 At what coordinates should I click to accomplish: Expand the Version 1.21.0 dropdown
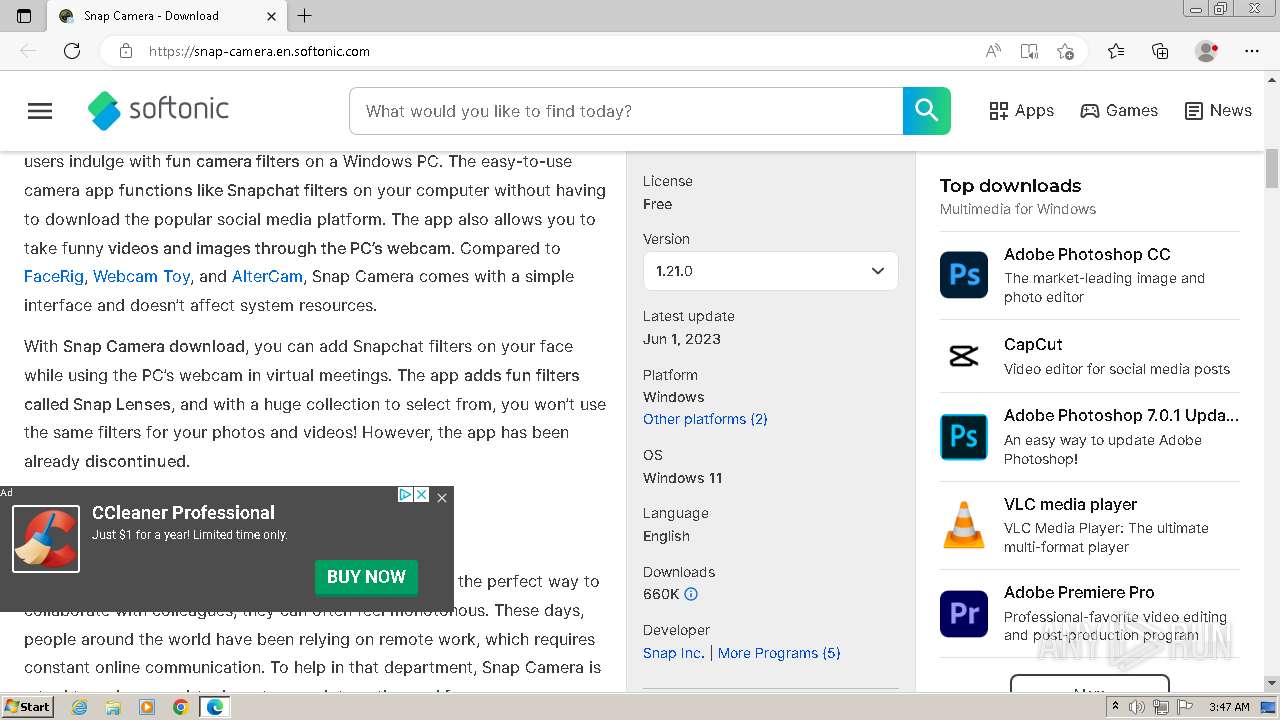(x=770, y=271)
